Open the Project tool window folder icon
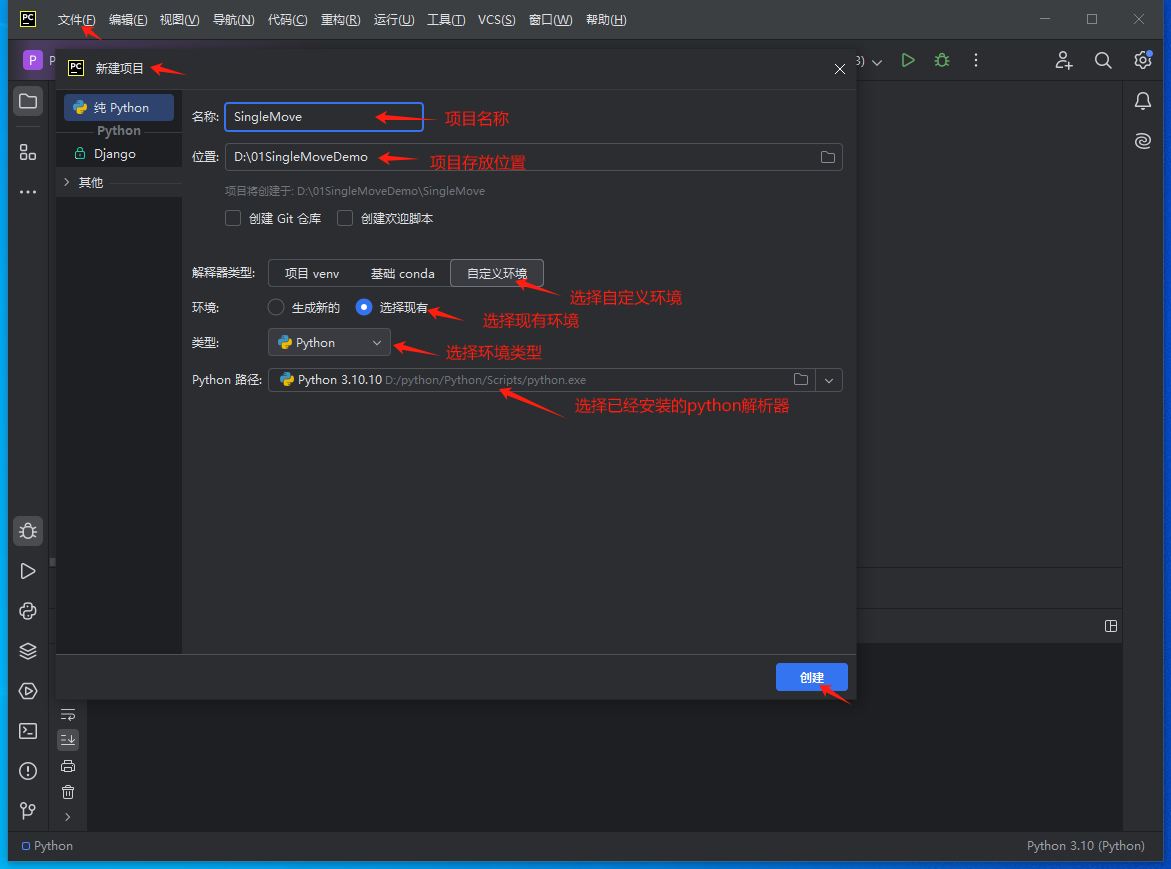Viewport: 1171px width, 869px height. tap(28, 101)
